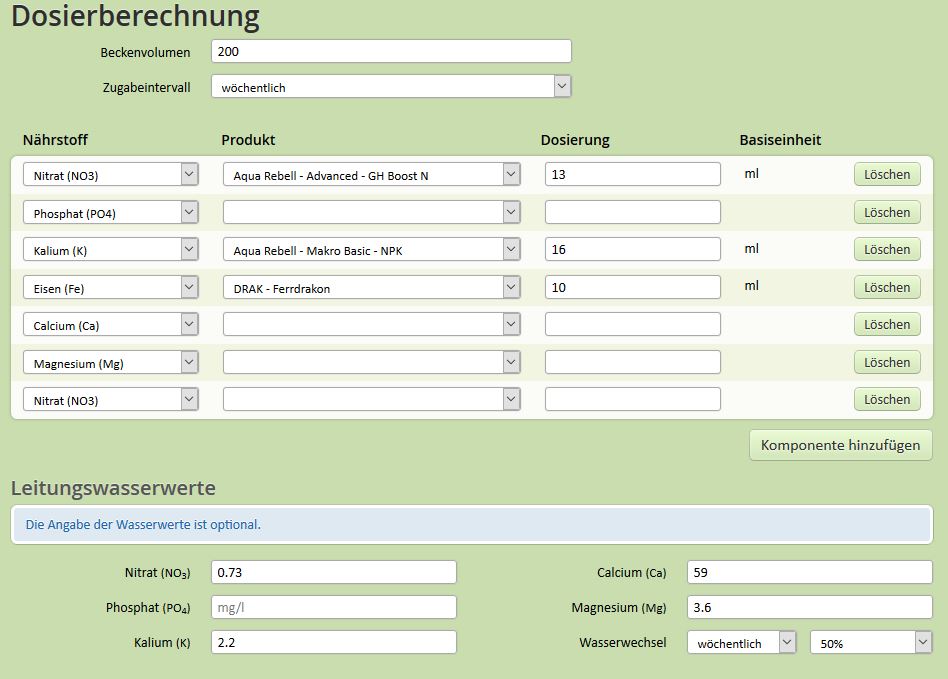The height and width of the screenshot is (679, 948).
Task: Expand the Aqua Rebell GH Boost N product dropdown
Action: pyautogui.click(x=371, y=175)
